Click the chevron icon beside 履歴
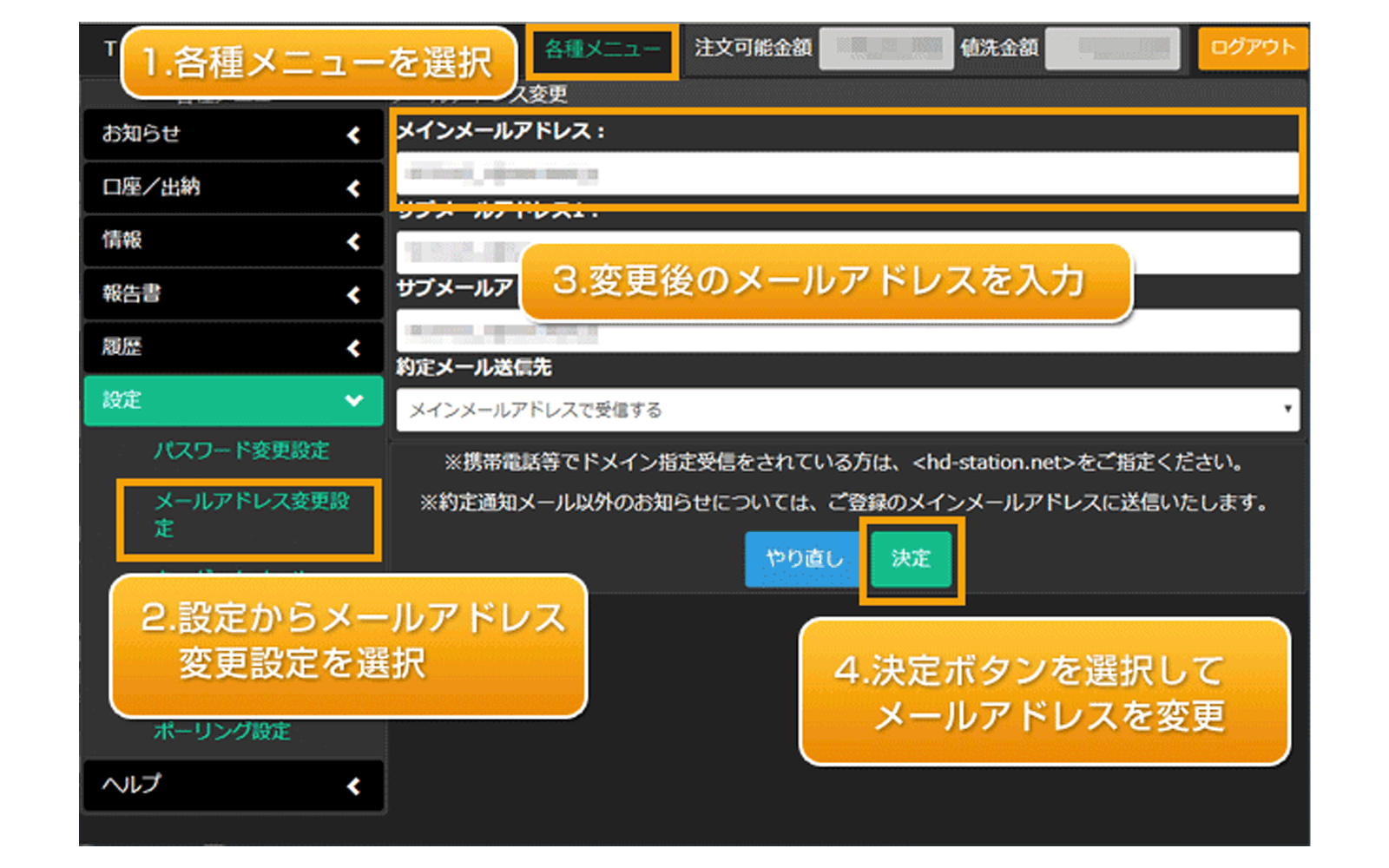Image resolution: width=1389 pixels, height=868 pixels. (x=353, y=348)
